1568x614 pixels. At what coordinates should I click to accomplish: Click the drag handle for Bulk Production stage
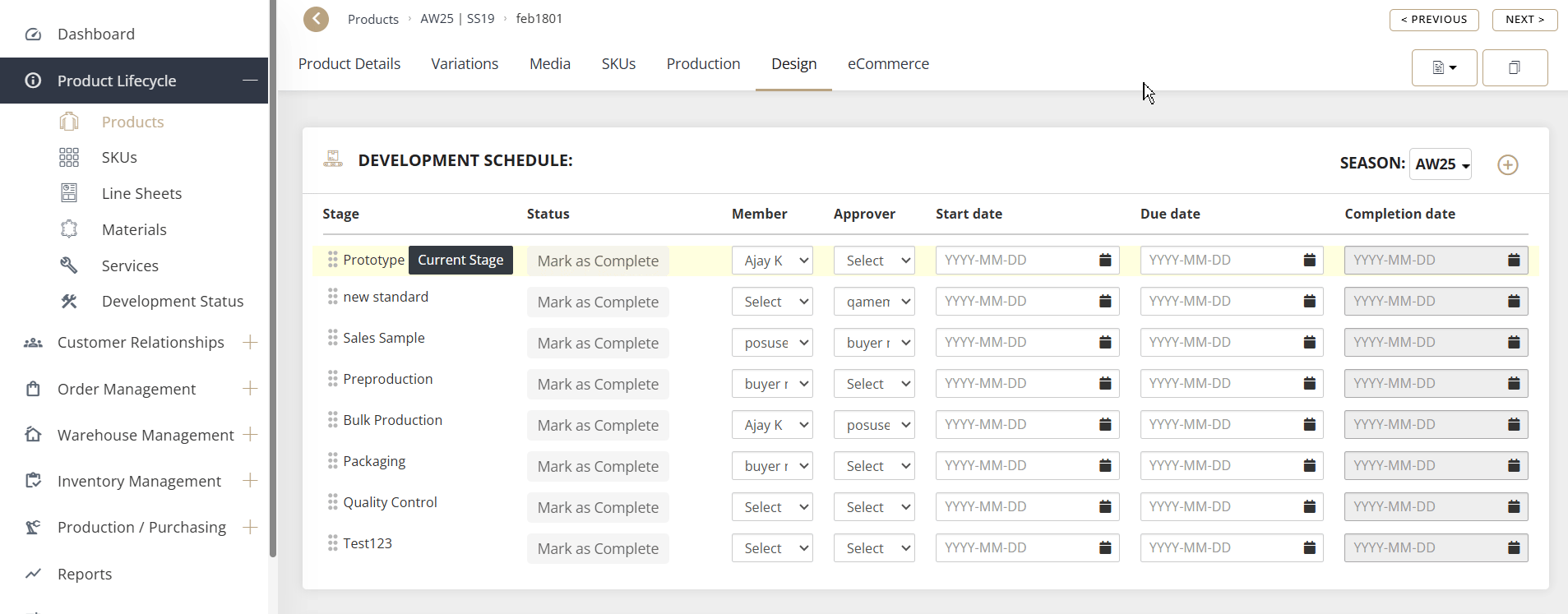332,420
